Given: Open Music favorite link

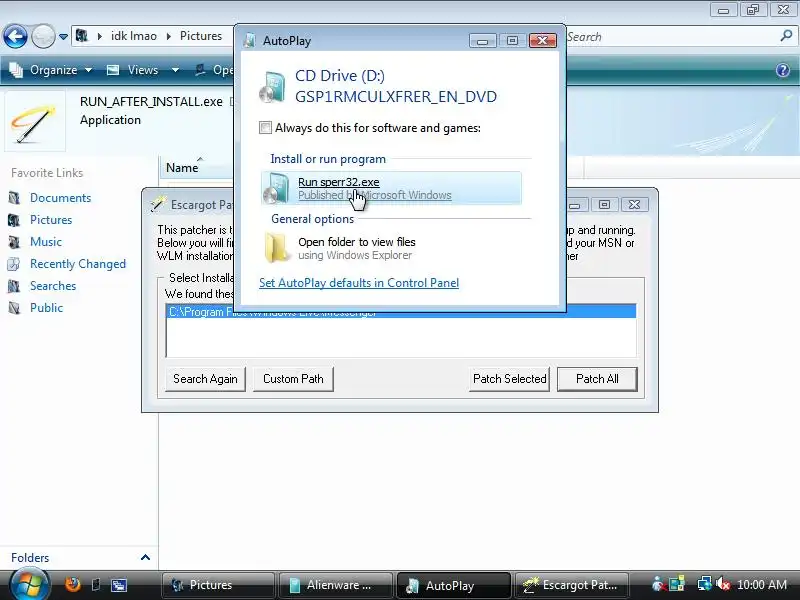Looking at the screenshot, I should pos(46,242).
